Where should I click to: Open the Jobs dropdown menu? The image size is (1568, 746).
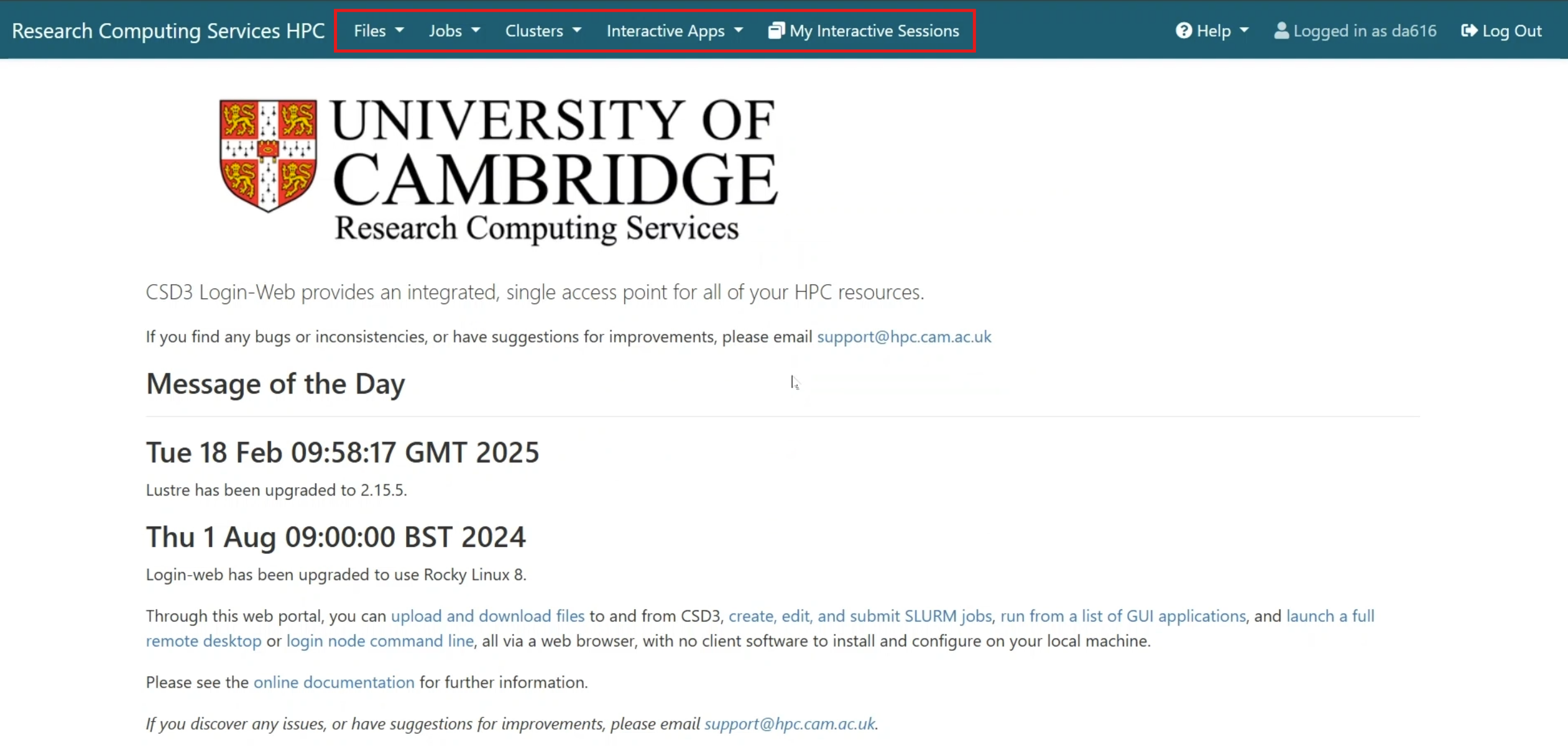pos(454,30)
